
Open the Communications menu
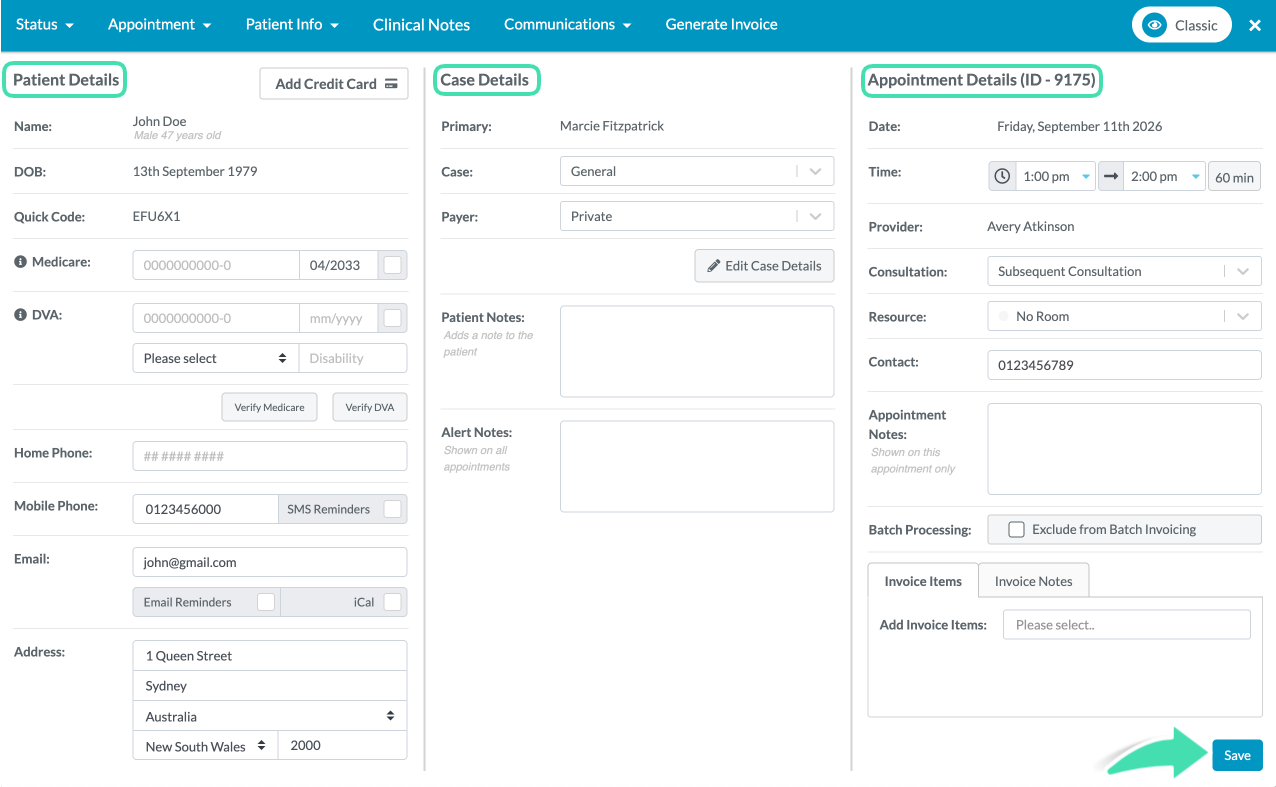click(x=567, y=25)
